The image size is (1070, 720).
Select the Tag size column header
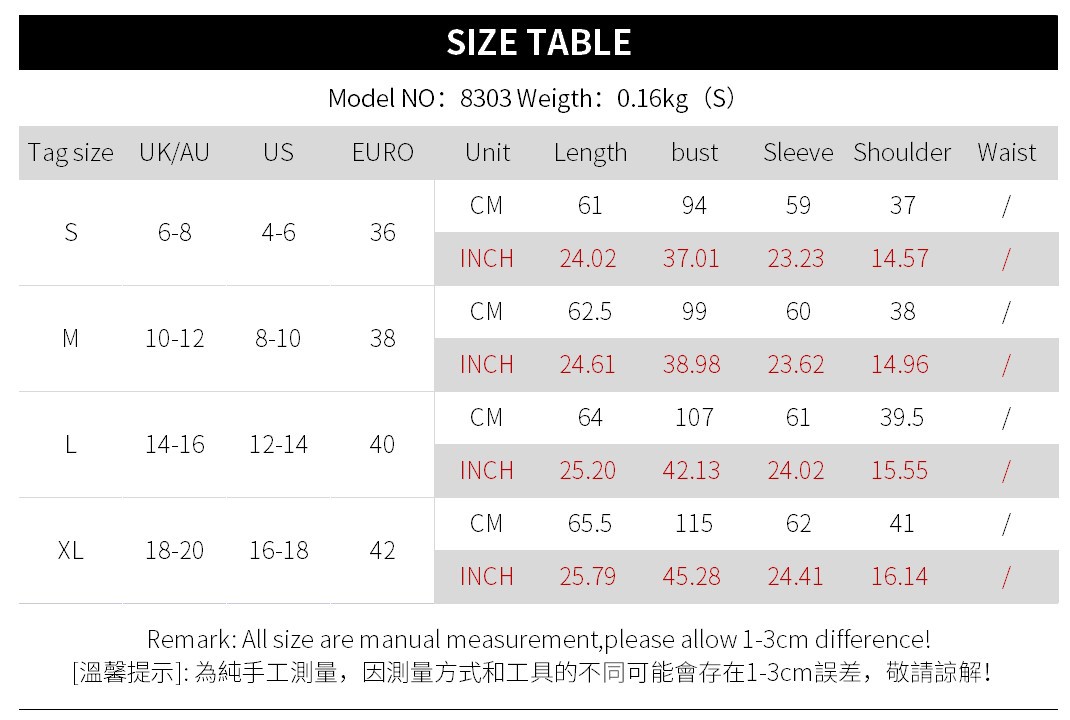[x=70, y=152]
